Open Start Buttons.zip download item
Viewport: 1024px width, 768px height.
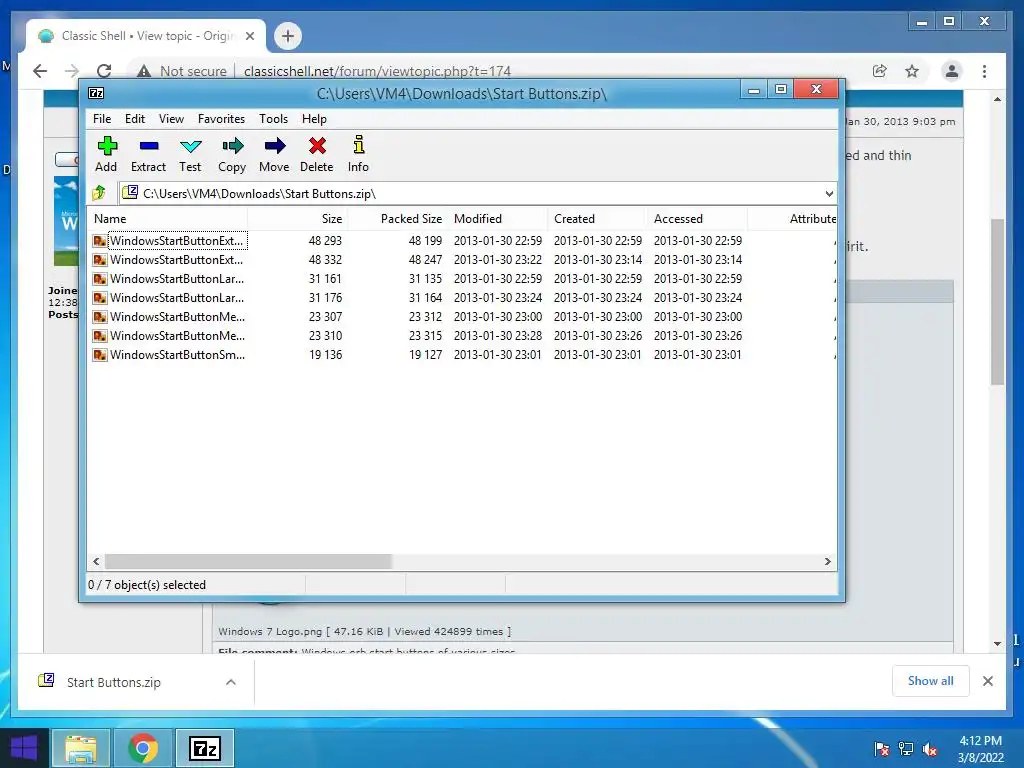[x=114, y=682]
